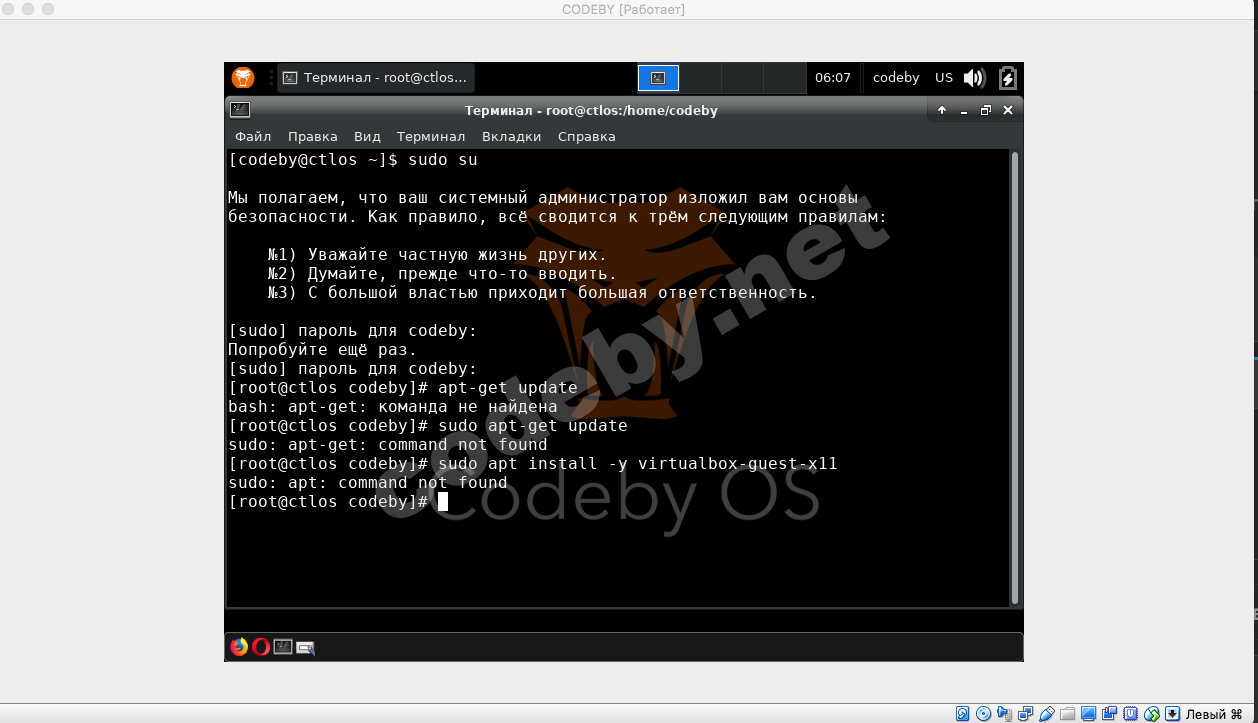The height and width of the screenshot is (723, 1258).
Task: Open the Файл menu
Action: pyautogui.click(x=253, y=137)
